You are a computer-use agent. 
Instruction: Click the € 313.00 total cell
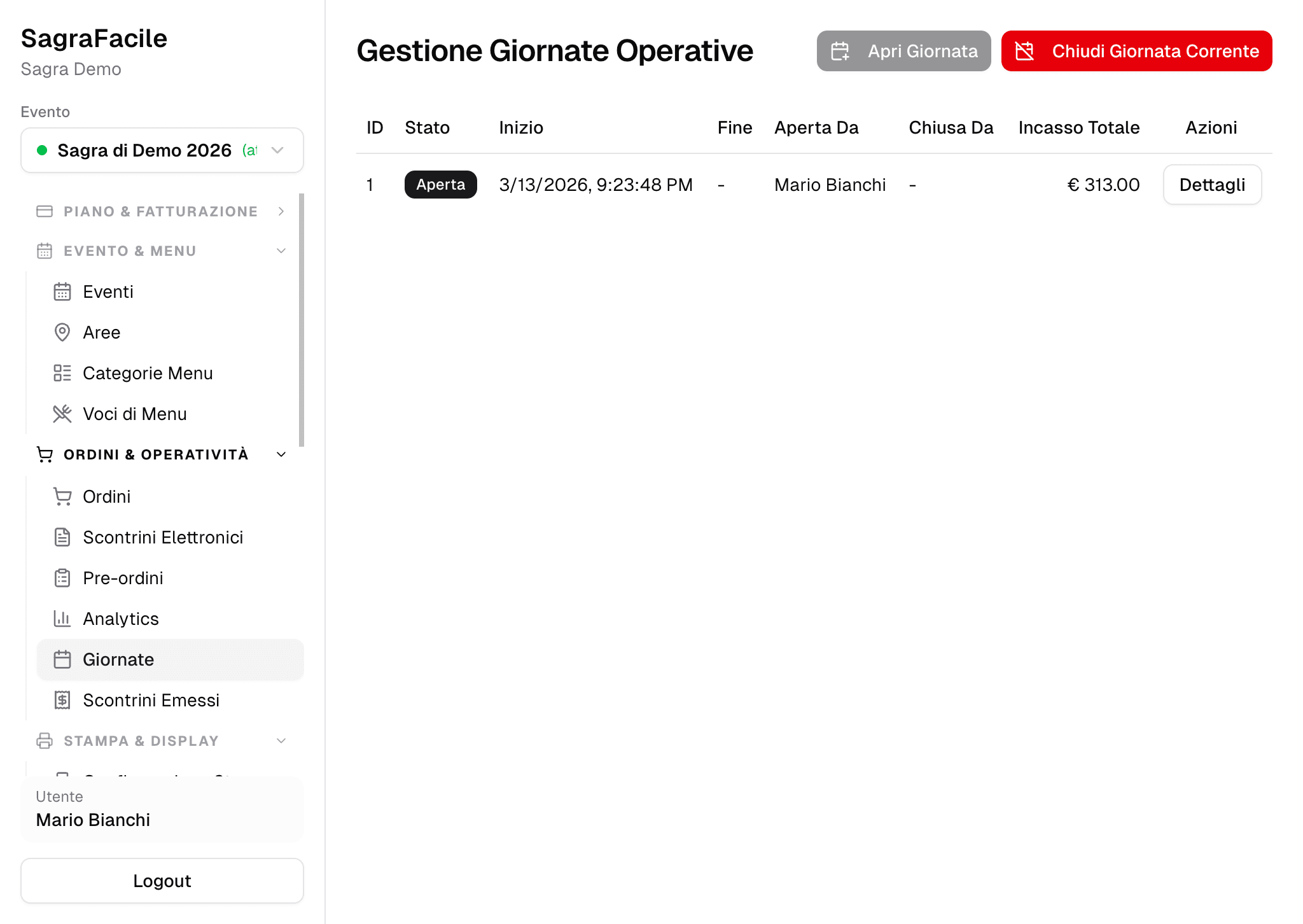(x=1103, y=185)
